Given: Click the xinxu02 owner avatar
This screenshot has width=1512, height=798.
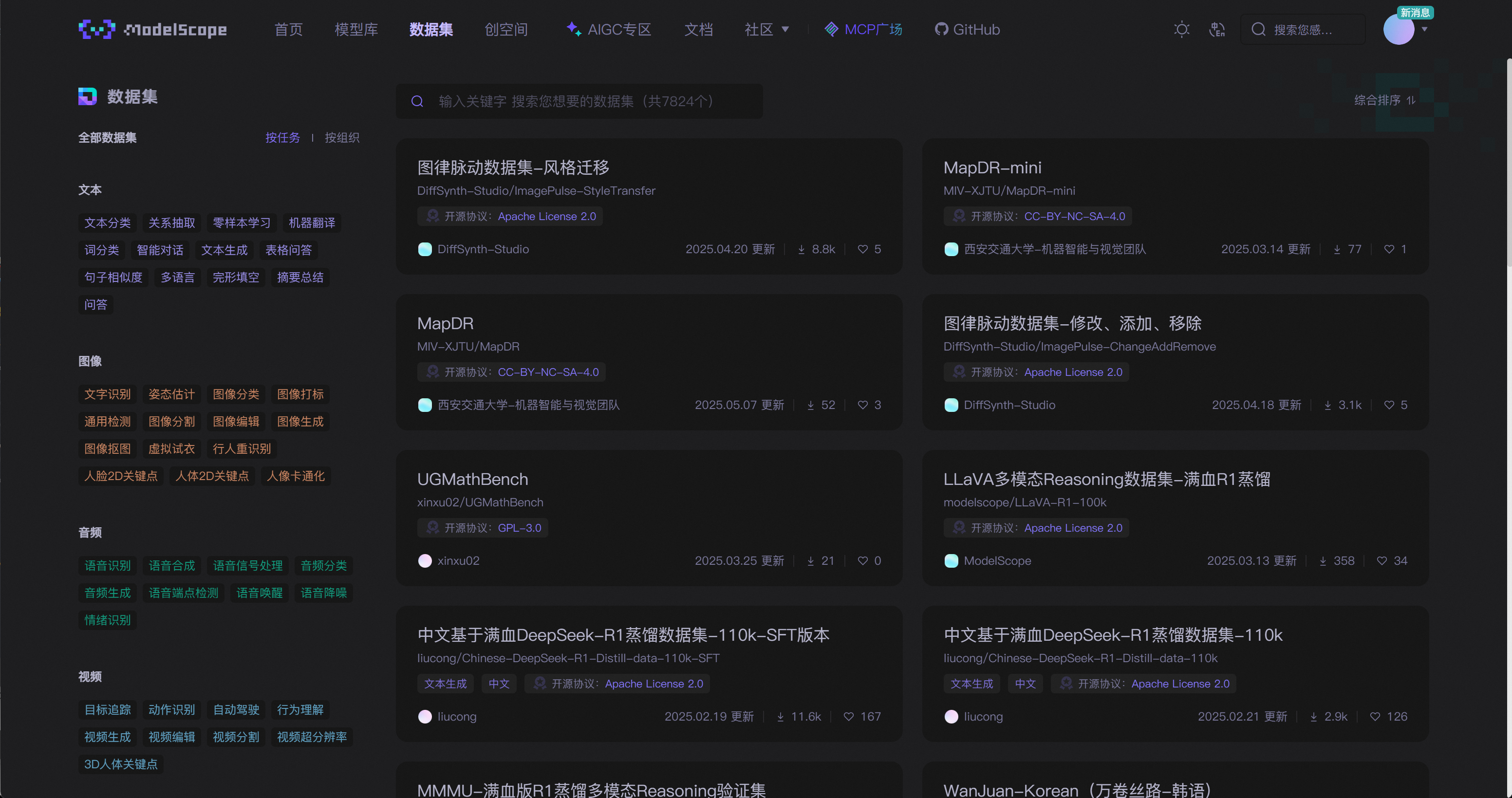Looking at the screenshot, I should (425, 561).
